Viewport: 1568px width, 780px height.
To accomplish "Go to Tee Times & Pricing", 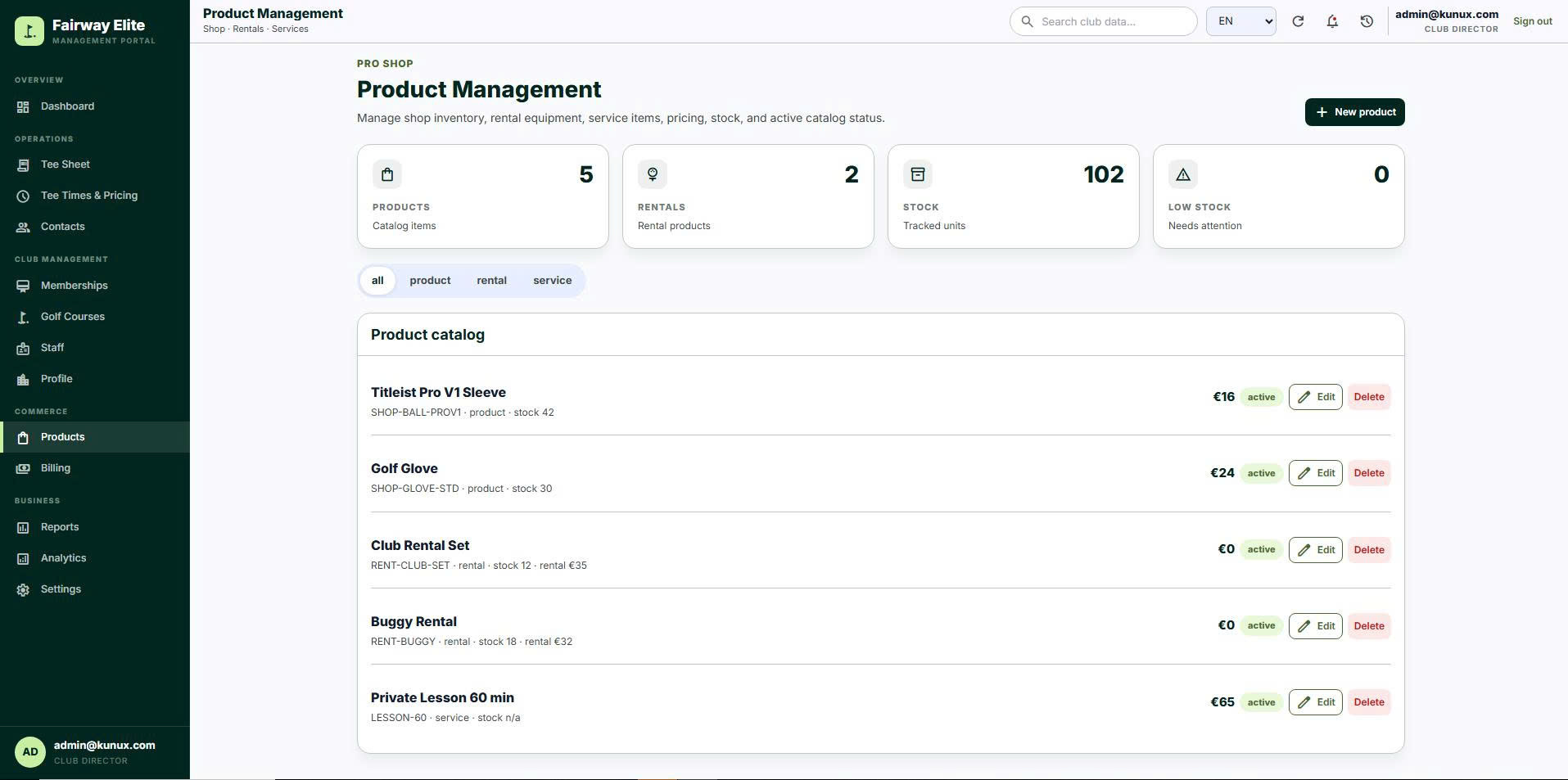I will point(95,196).
